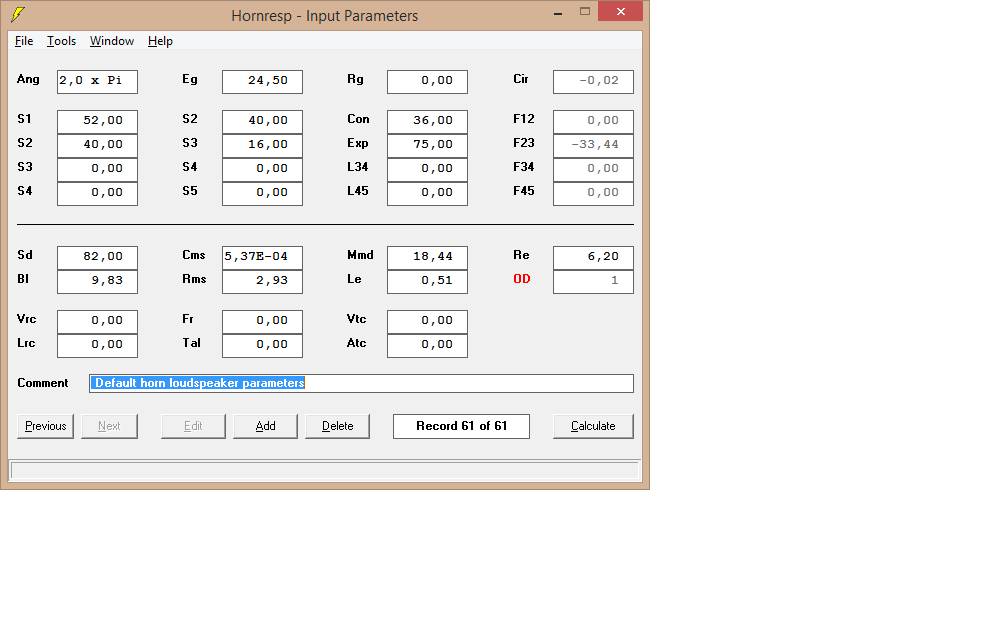Select the Exp field showing 75,00
Viewport: 1008px width, 630px height.
428,145
